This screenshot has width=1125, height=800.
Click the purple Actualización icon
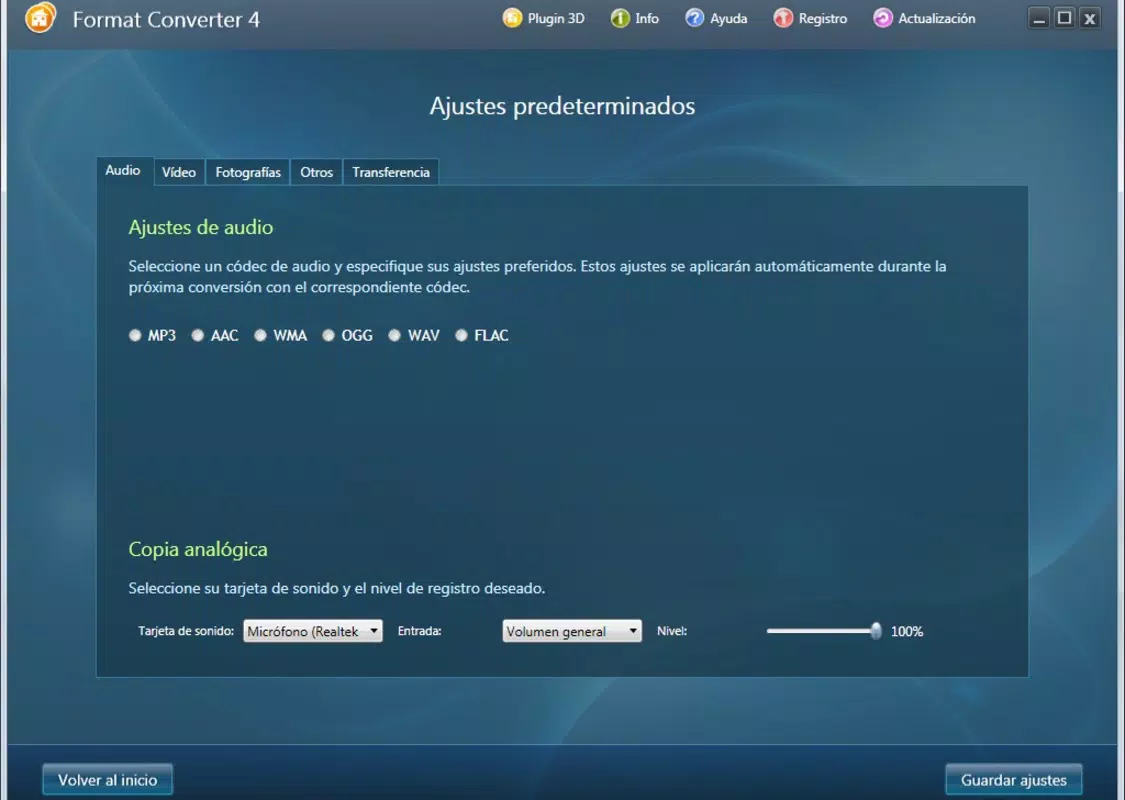pyautogui.click(x=882, y=18)
